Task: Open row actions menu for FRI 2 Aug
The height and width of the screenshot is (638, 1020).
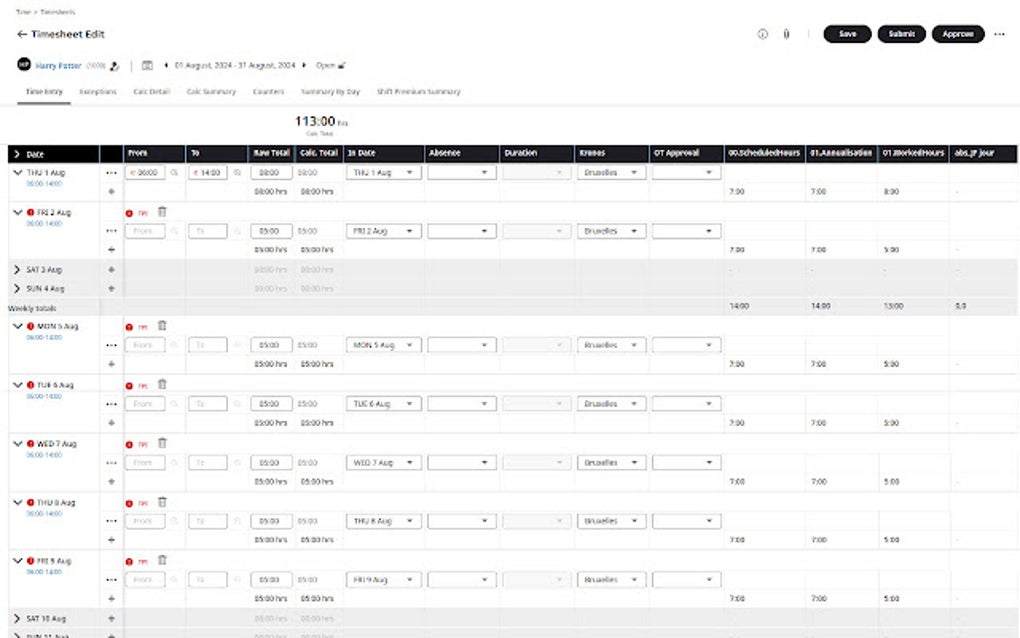Action: tap(111, 231)
